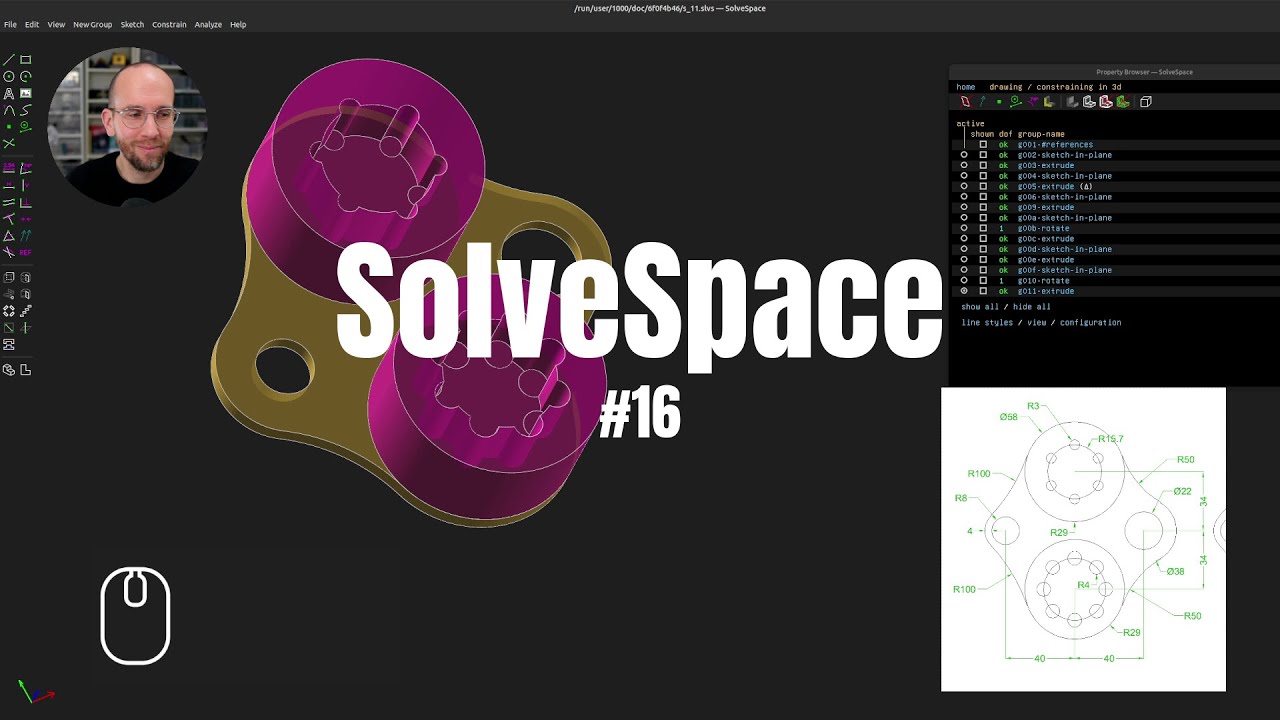The height and width of the screenshot is (720, 1280).
Task: Click the show all link
Action: point(980,307)
